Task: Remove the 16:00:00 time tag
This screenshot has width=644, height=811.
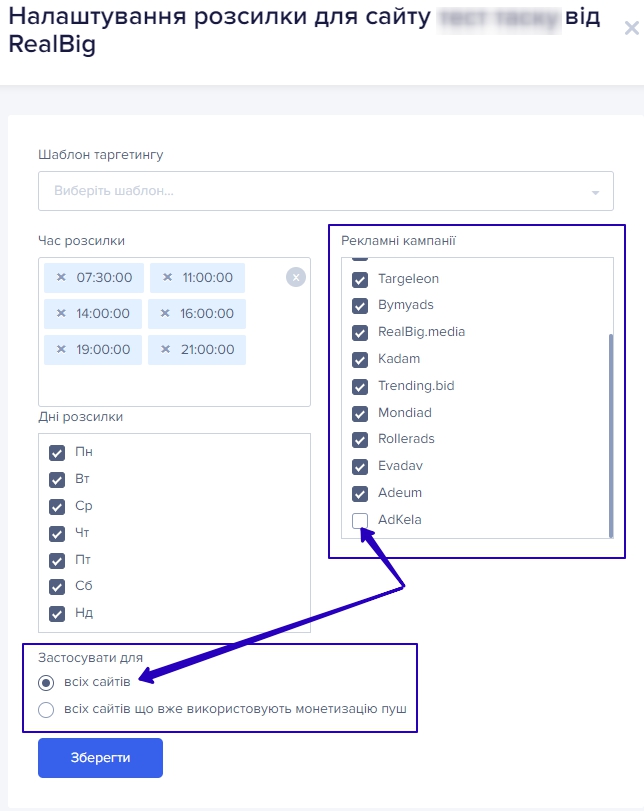Action: 165,313
